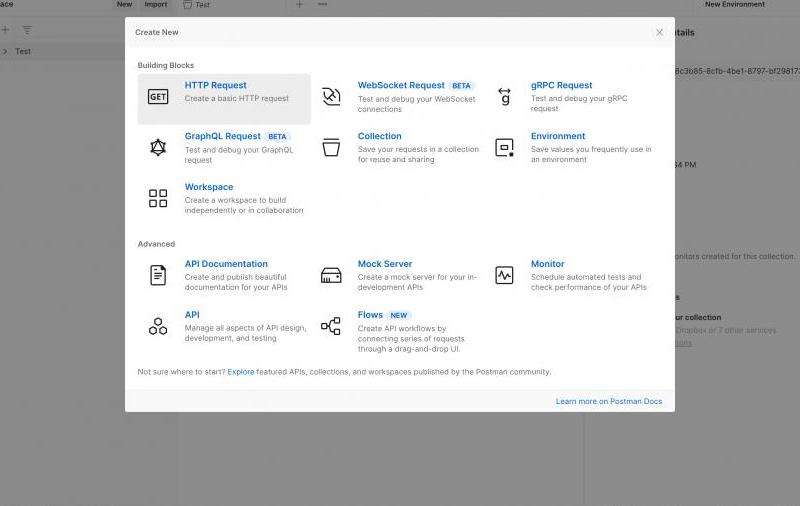Select GraphQL Request title link
Viewport: 800px width, 506px height.
pos(222,136)
